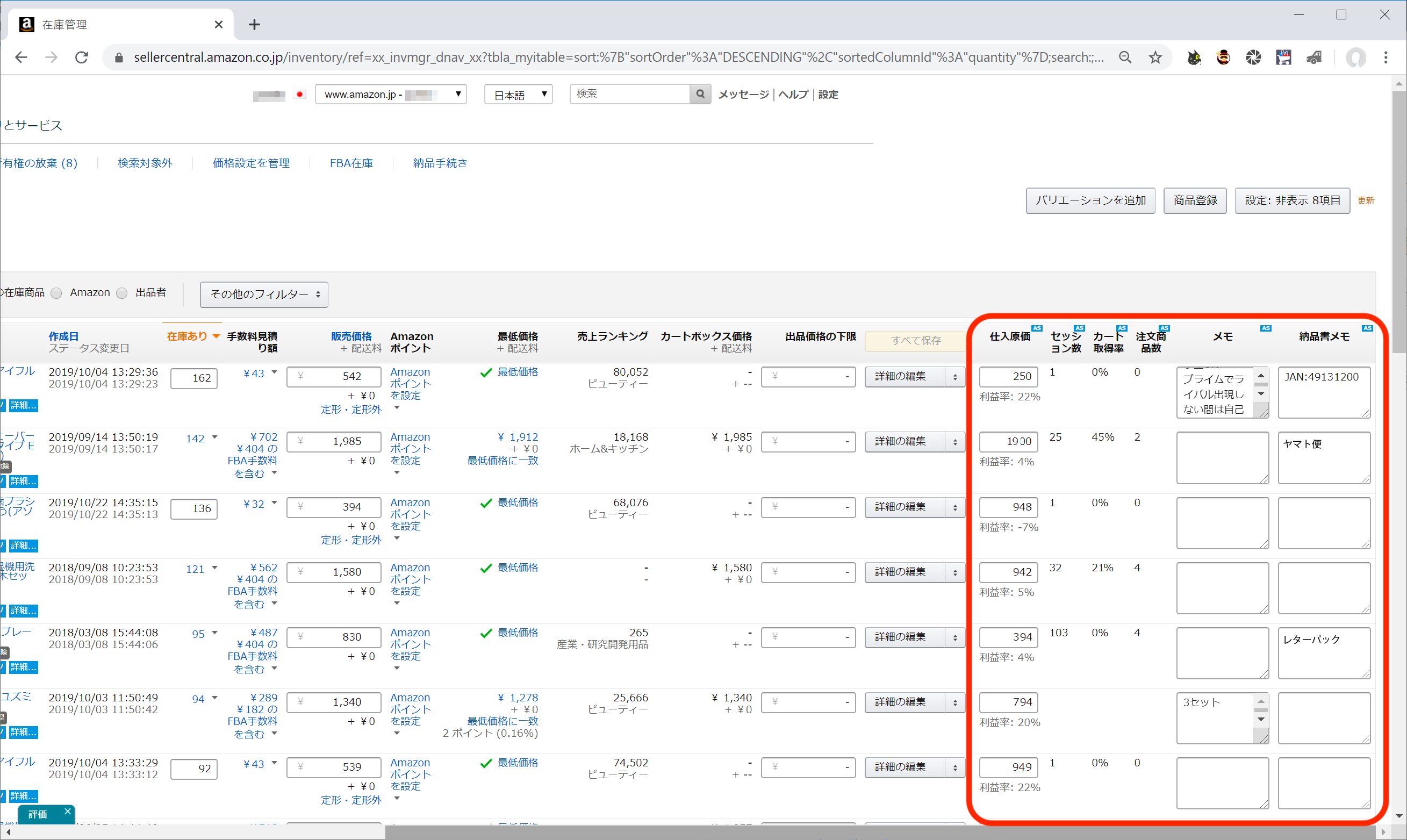Open the browser zoom magnifier icon
The width and height of the screenshot is (1407, 840).
point(1125,57)
